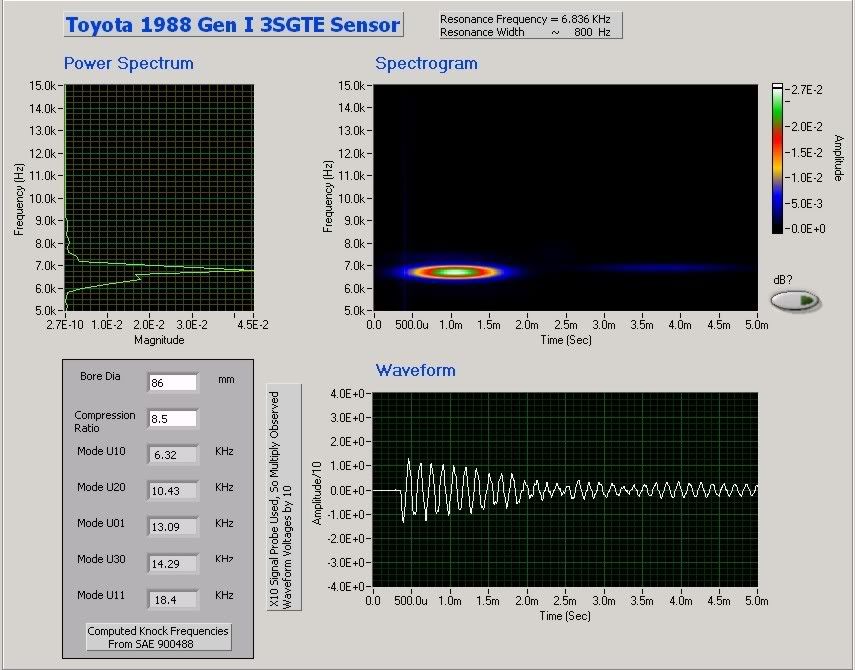The image size is (855, 670).
Task: Select the Mode U01 frequency value
Action: 172,526
